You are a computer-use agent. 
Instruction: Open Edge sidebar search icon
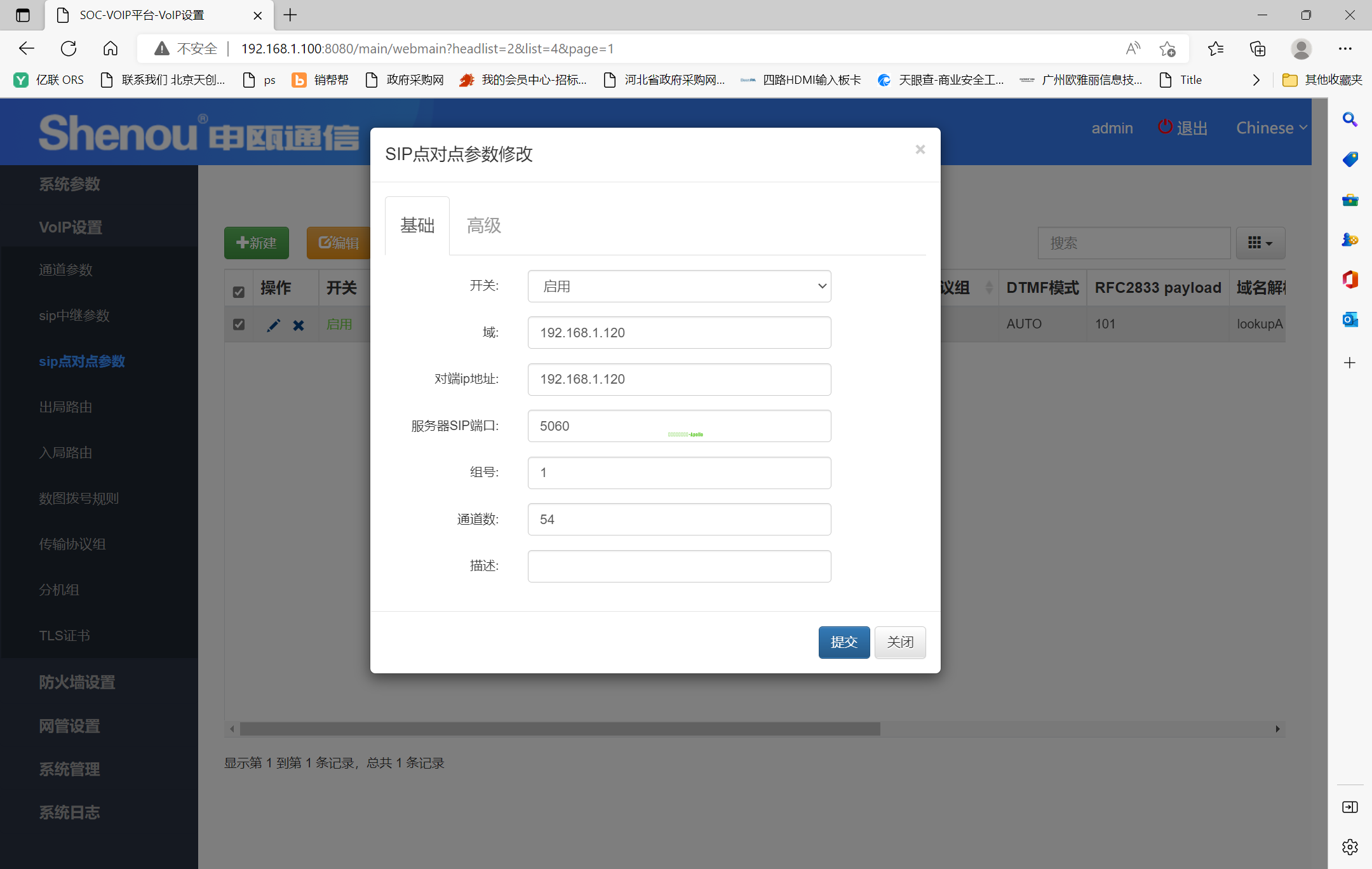pyautogui.click(x=1350, y=119)
